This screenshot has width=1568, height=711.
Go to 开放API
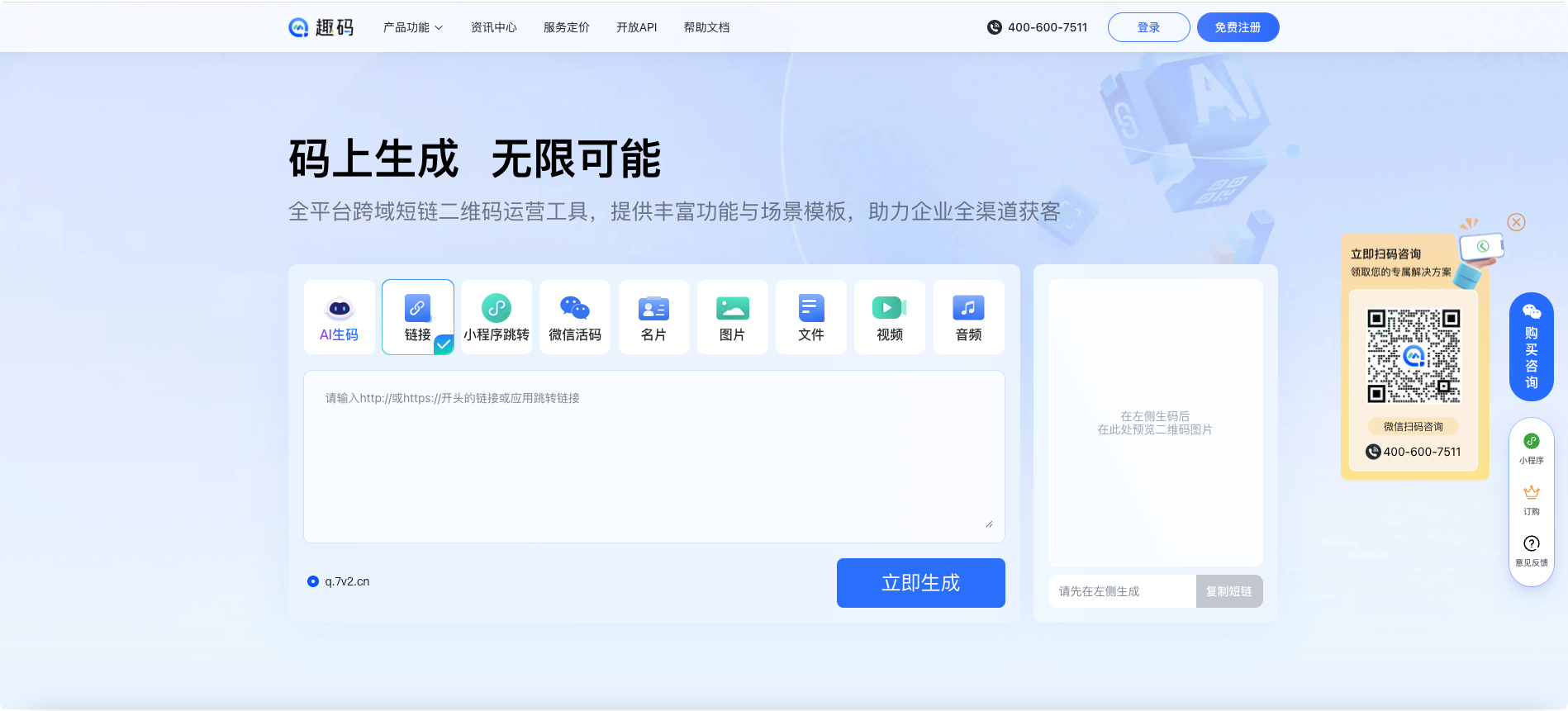tap(637, 27)
